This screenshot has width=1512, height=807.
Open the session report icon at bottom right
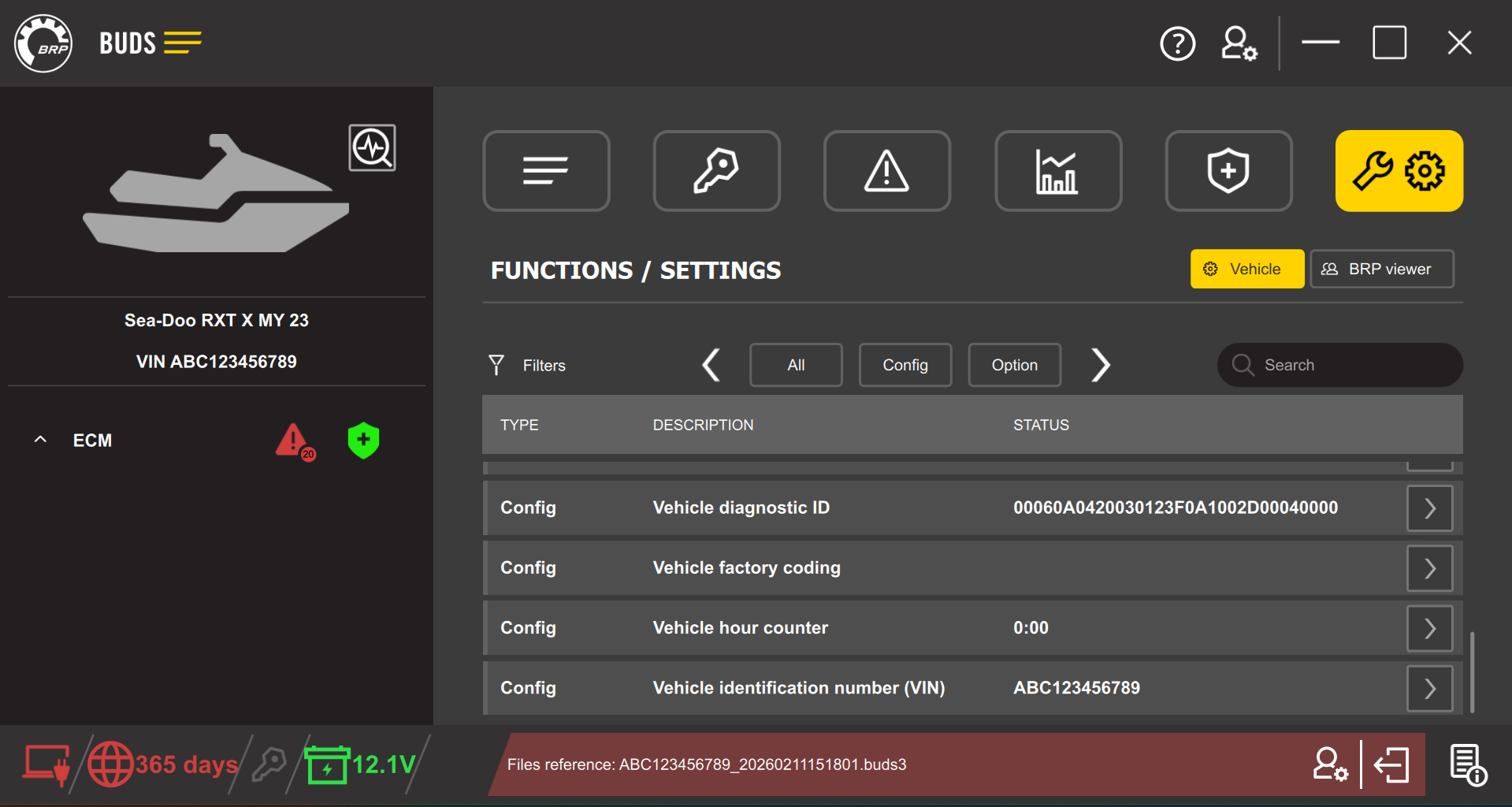[1467, 764]
